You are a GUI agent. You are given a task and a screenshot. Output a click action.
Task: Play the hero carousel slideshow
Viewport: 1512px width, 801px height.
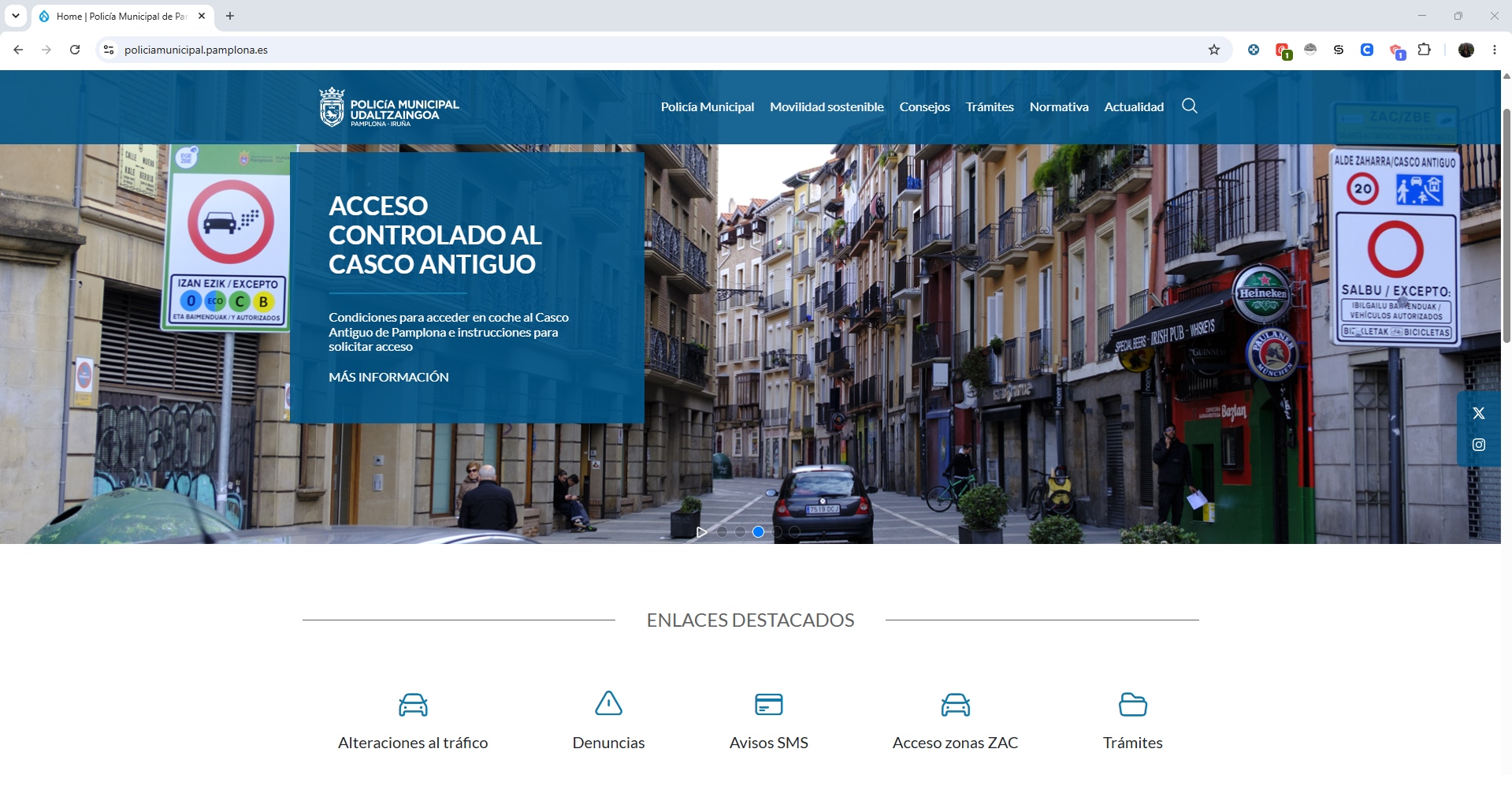tap(701, 532)
